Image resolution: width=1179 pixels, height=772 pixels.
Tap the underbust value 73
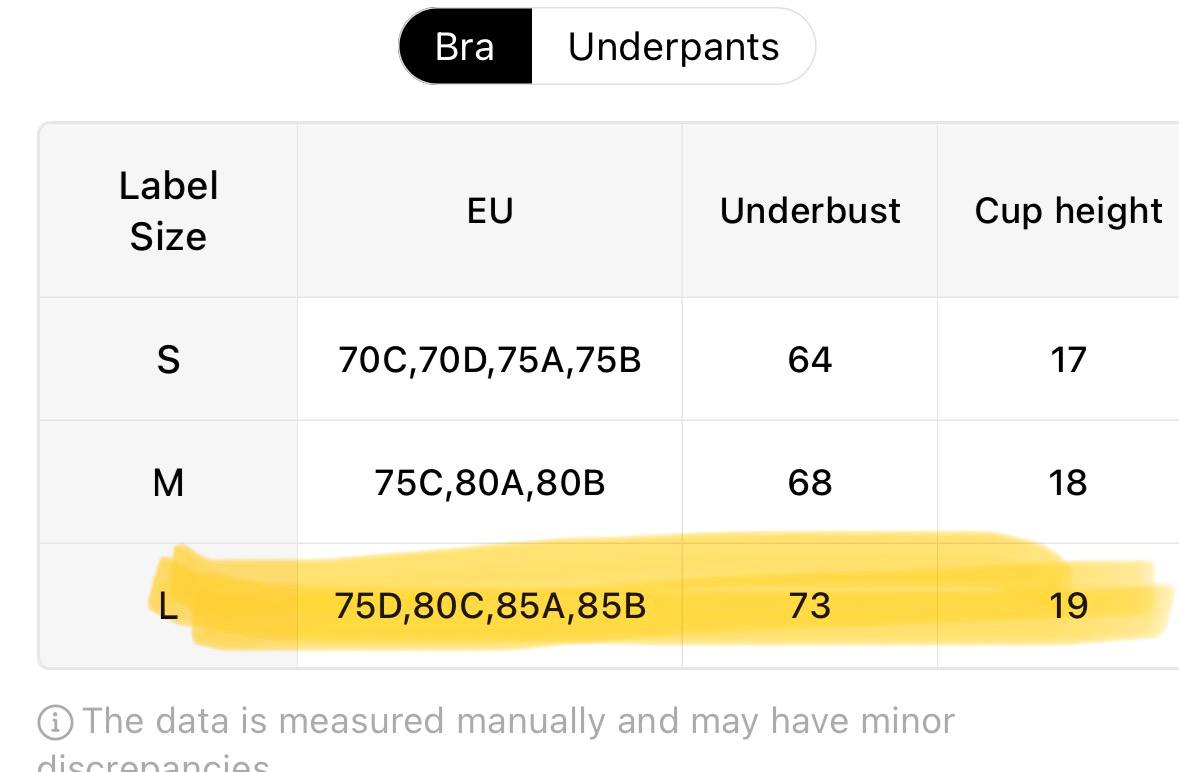[810, 605]
